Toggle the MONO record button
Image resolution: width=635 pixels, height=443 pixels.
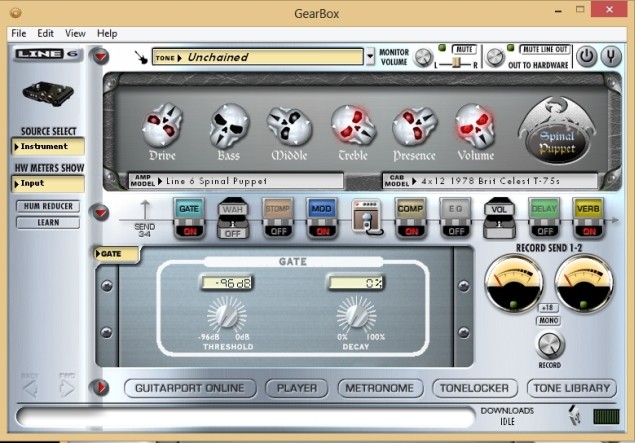(x=549, y=321)
